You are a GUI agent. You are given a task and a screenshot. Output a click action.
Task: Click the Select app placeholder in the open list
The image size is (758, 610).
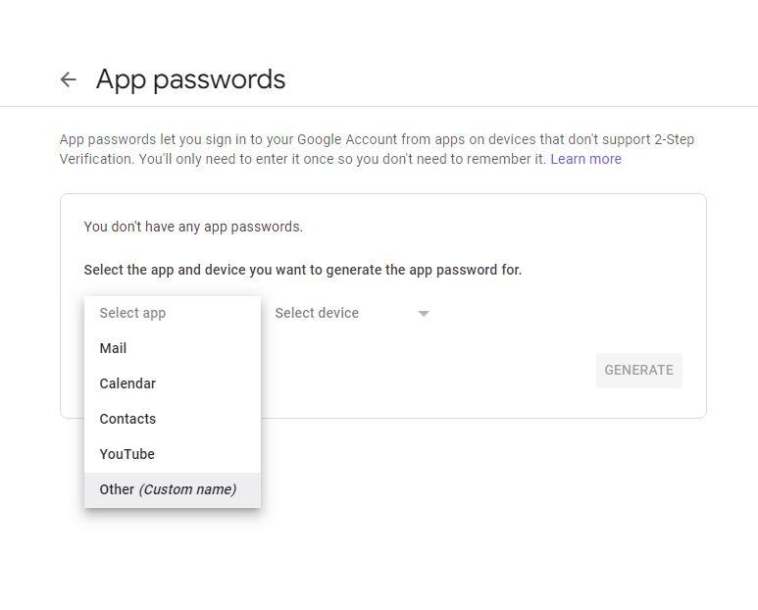[x=133, y=313]
